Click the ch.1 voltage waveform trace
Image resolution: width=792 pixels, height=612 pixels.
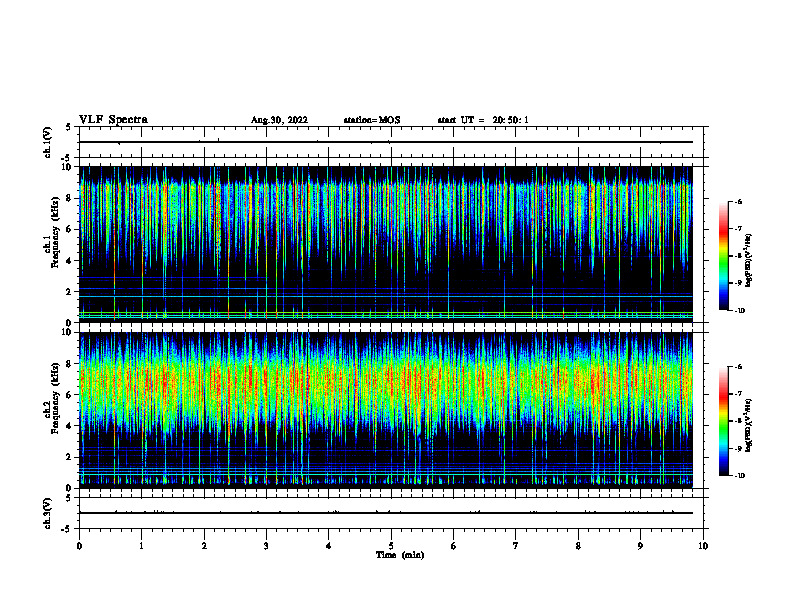(x=386, y=142)
